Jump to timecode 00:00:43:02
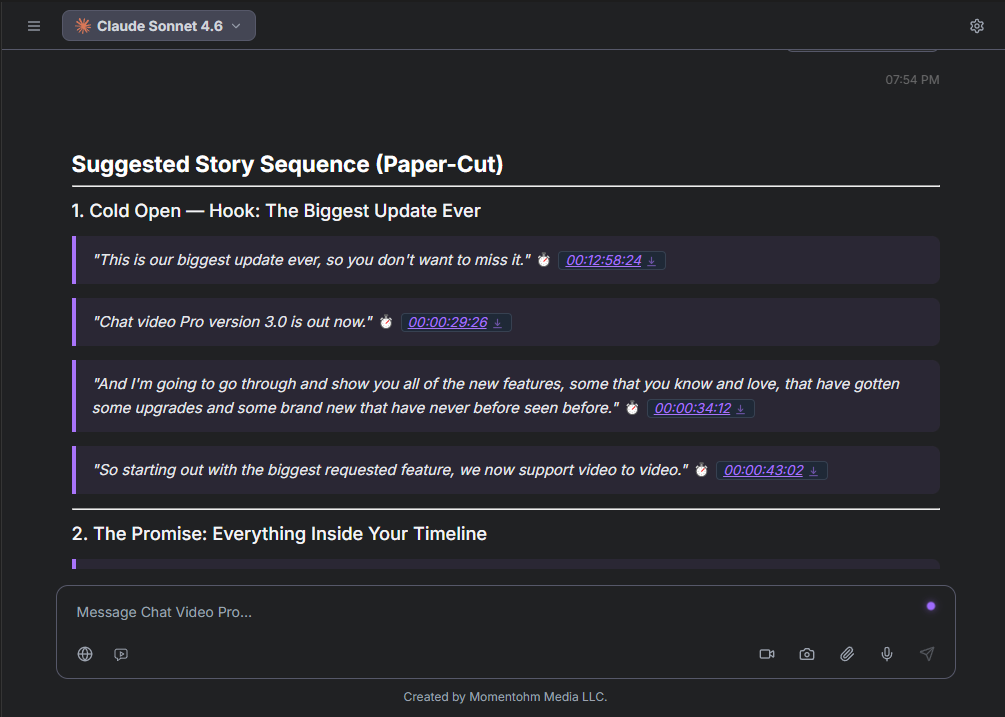 point(763,470)
